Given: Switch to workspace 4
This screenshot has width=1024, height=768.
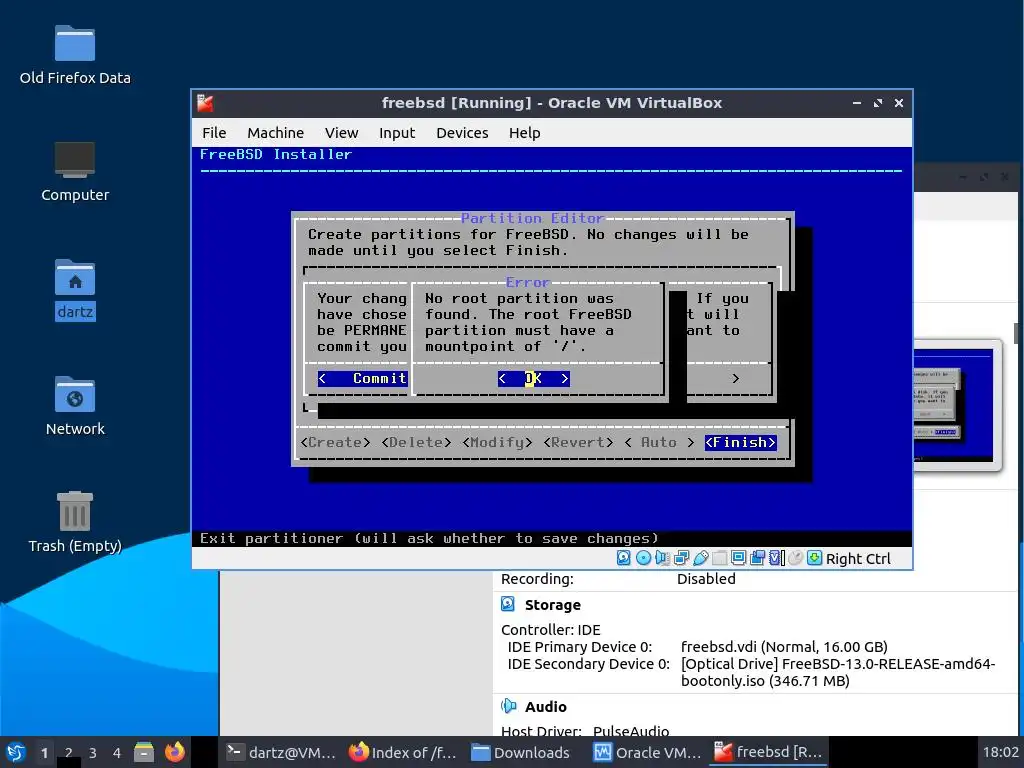Looking at the screenshot, I should (117, 752).
